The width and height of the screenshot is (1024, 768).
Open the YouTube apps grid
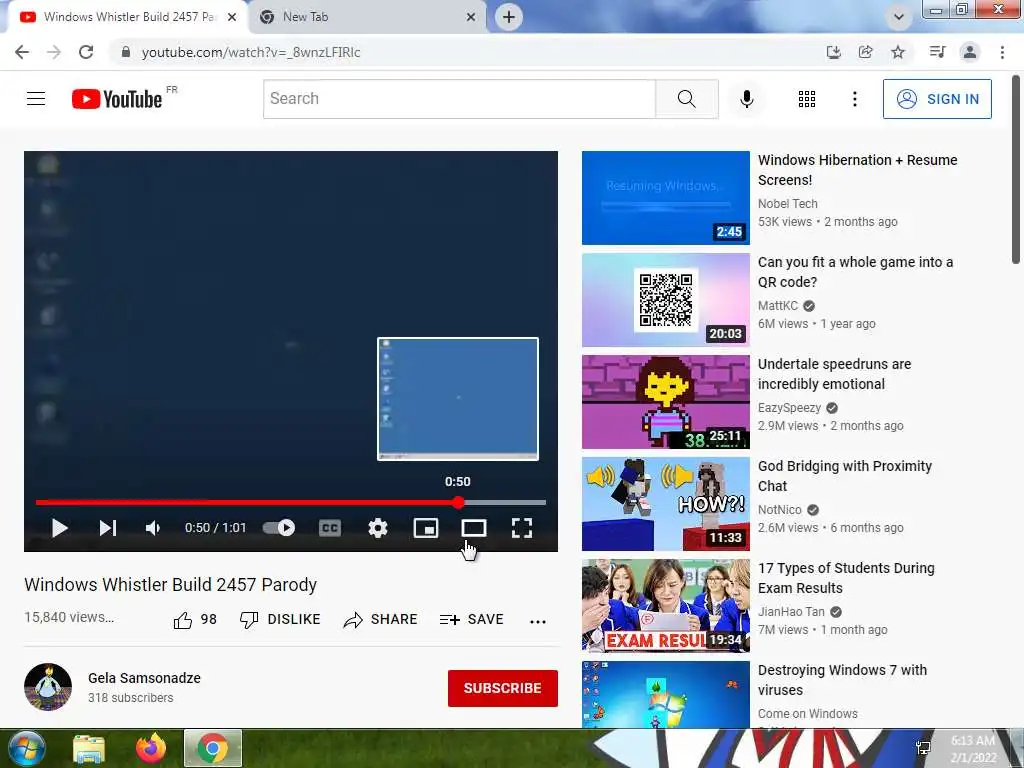(807, 99)
